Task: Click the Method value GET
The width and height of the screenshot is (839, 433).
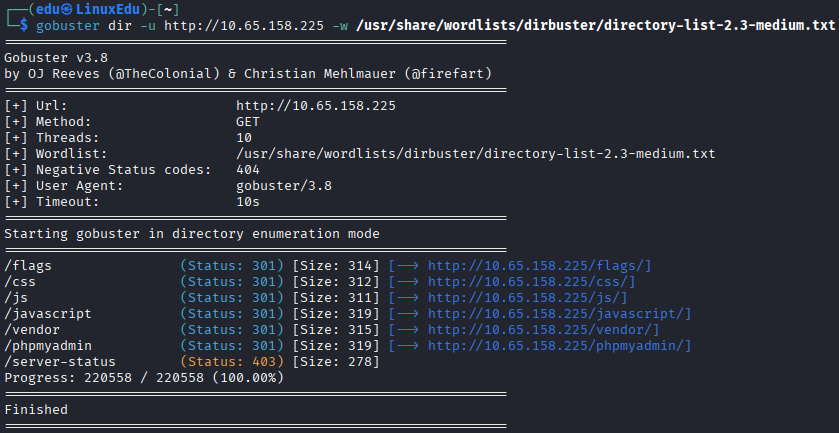Action: (x=248, y=122)
